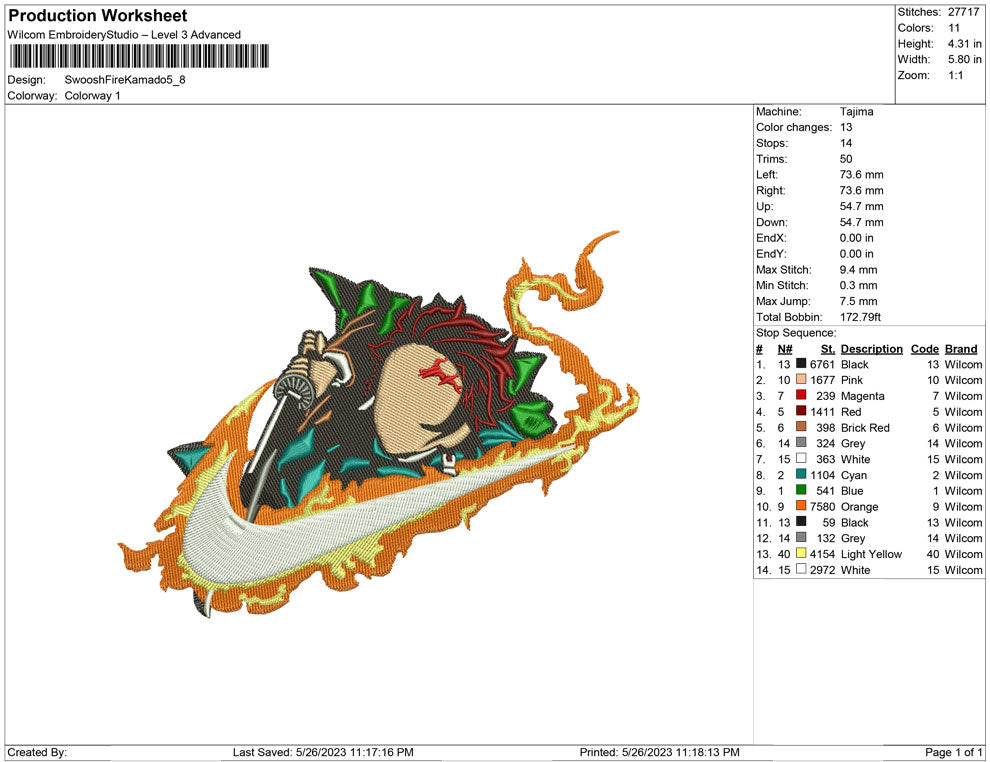
Task: Click the stitch count '6761' for Black
Action: (x=822, y=364)
